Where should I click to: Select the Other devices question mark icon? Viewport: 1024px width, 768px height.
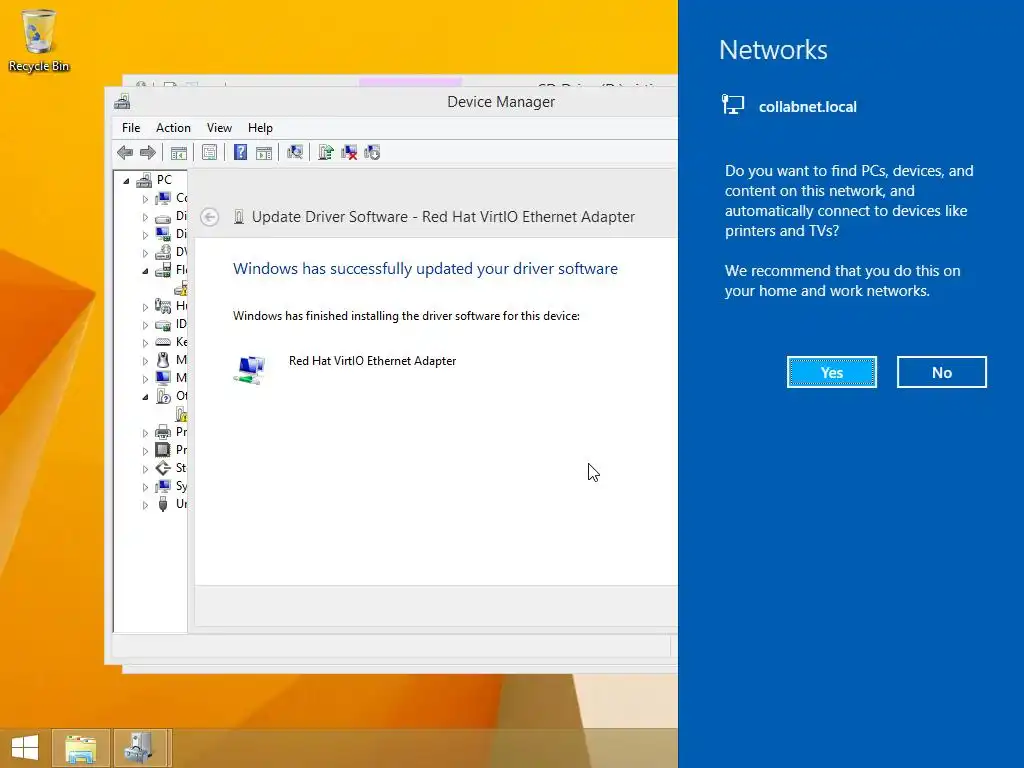163,396
